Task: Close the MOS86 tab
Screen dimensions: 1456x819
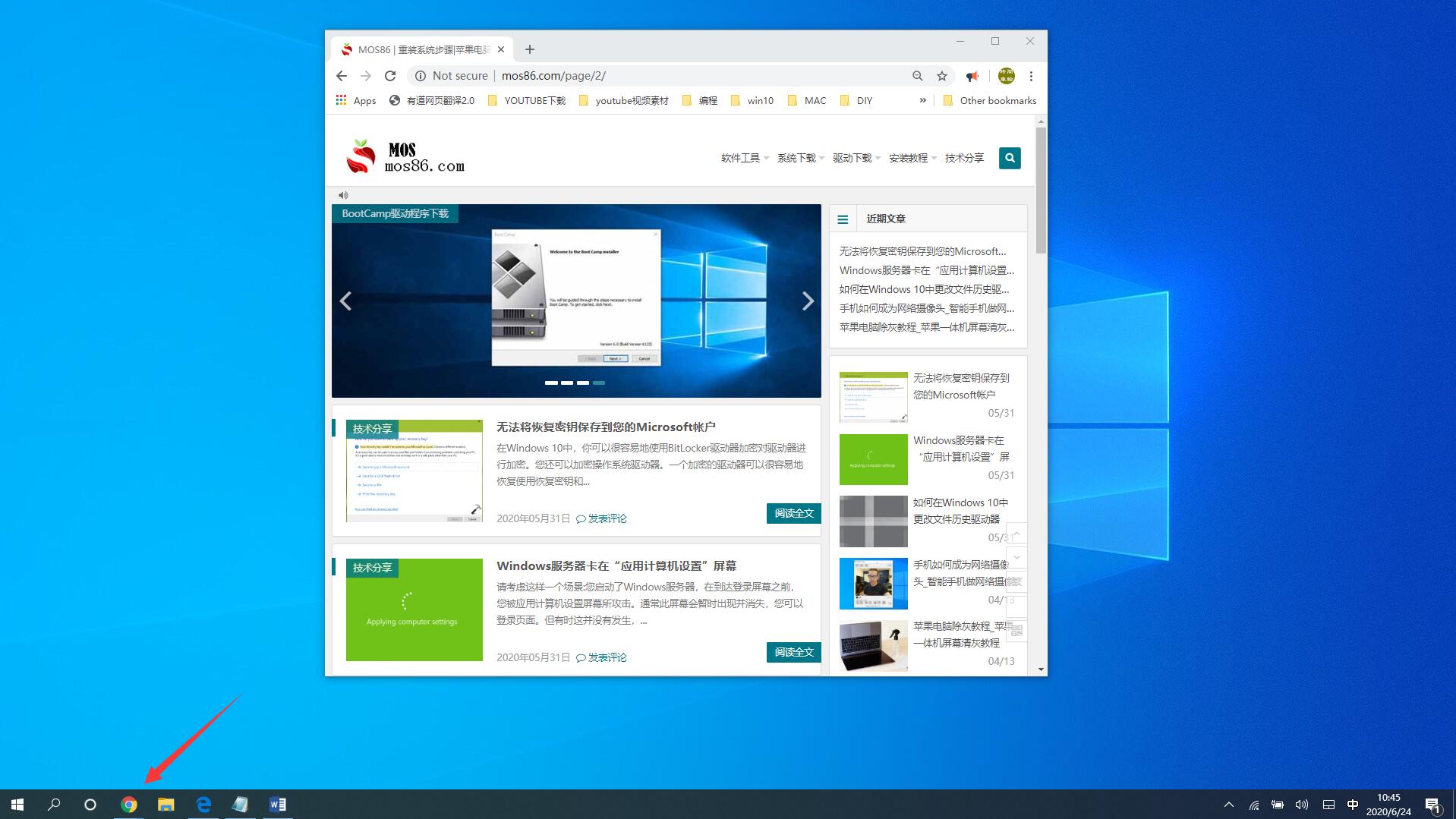Action: click(x=501, y=49)
